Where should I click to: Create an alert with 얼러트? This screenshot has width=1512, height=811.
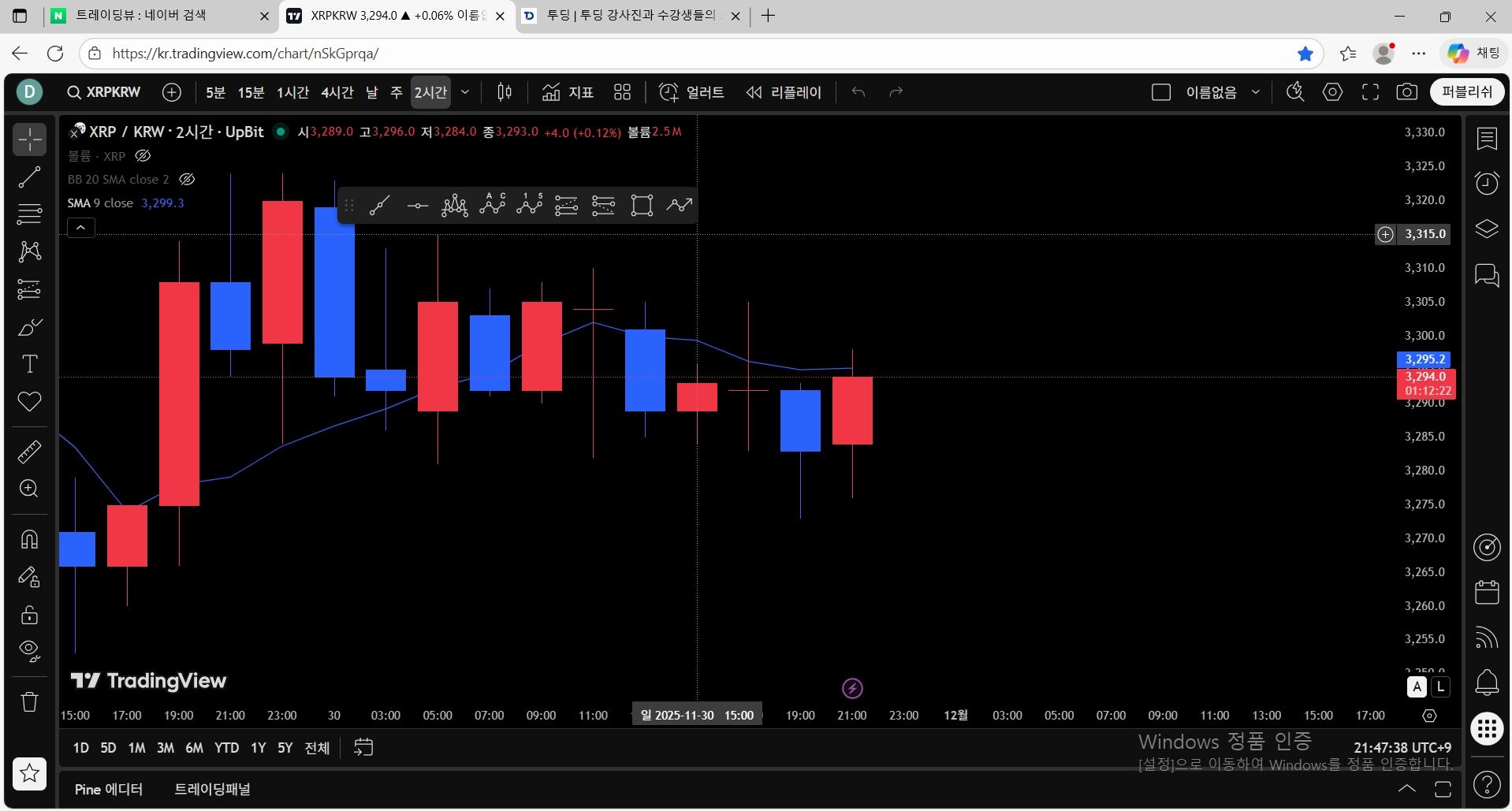point(691,92)
